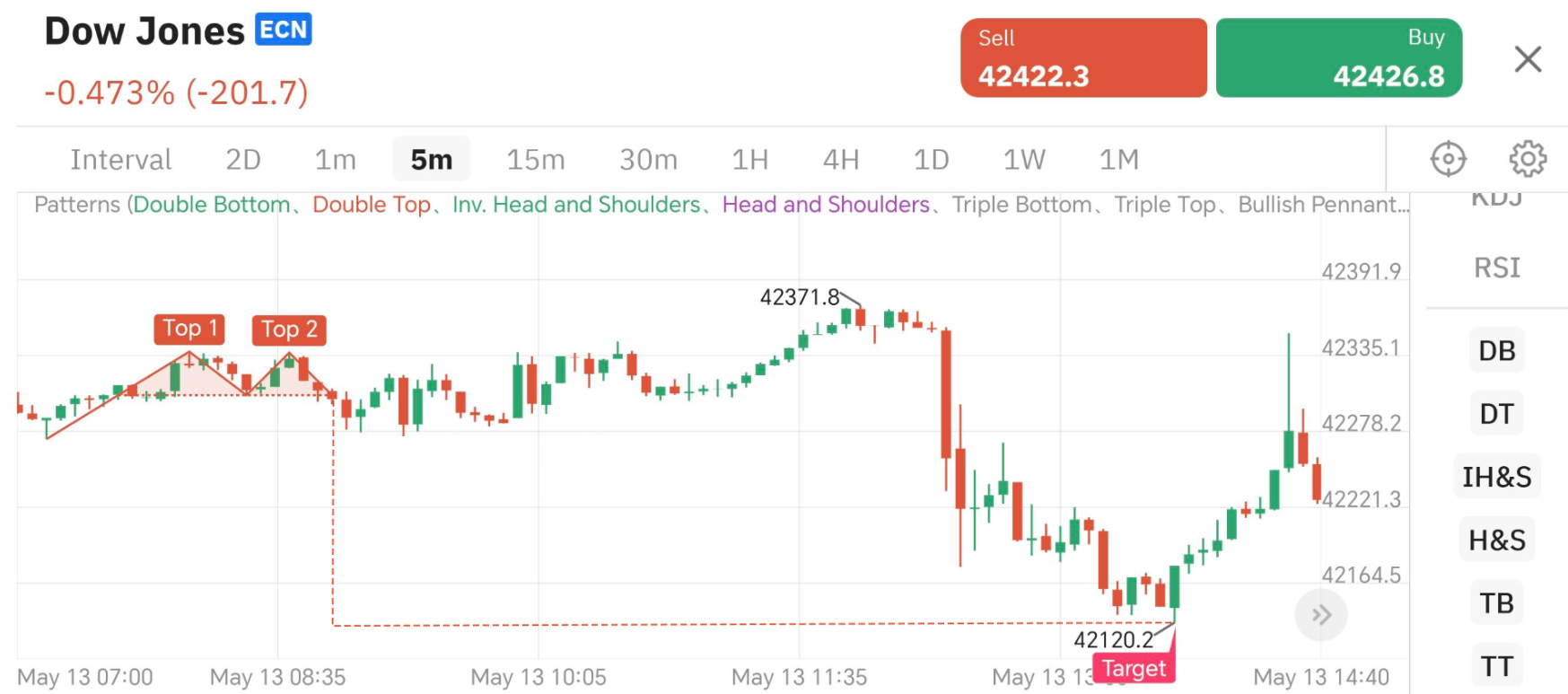This screenshot has width=1568, height=694.
Task: Switch to the 1D interval tab
Action: pyautogui.click(x=931, y=158)
